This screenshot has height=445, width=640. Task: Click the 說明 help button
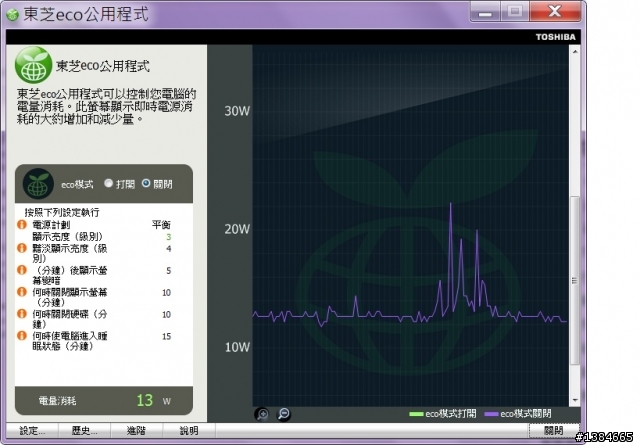coord(189,431)
